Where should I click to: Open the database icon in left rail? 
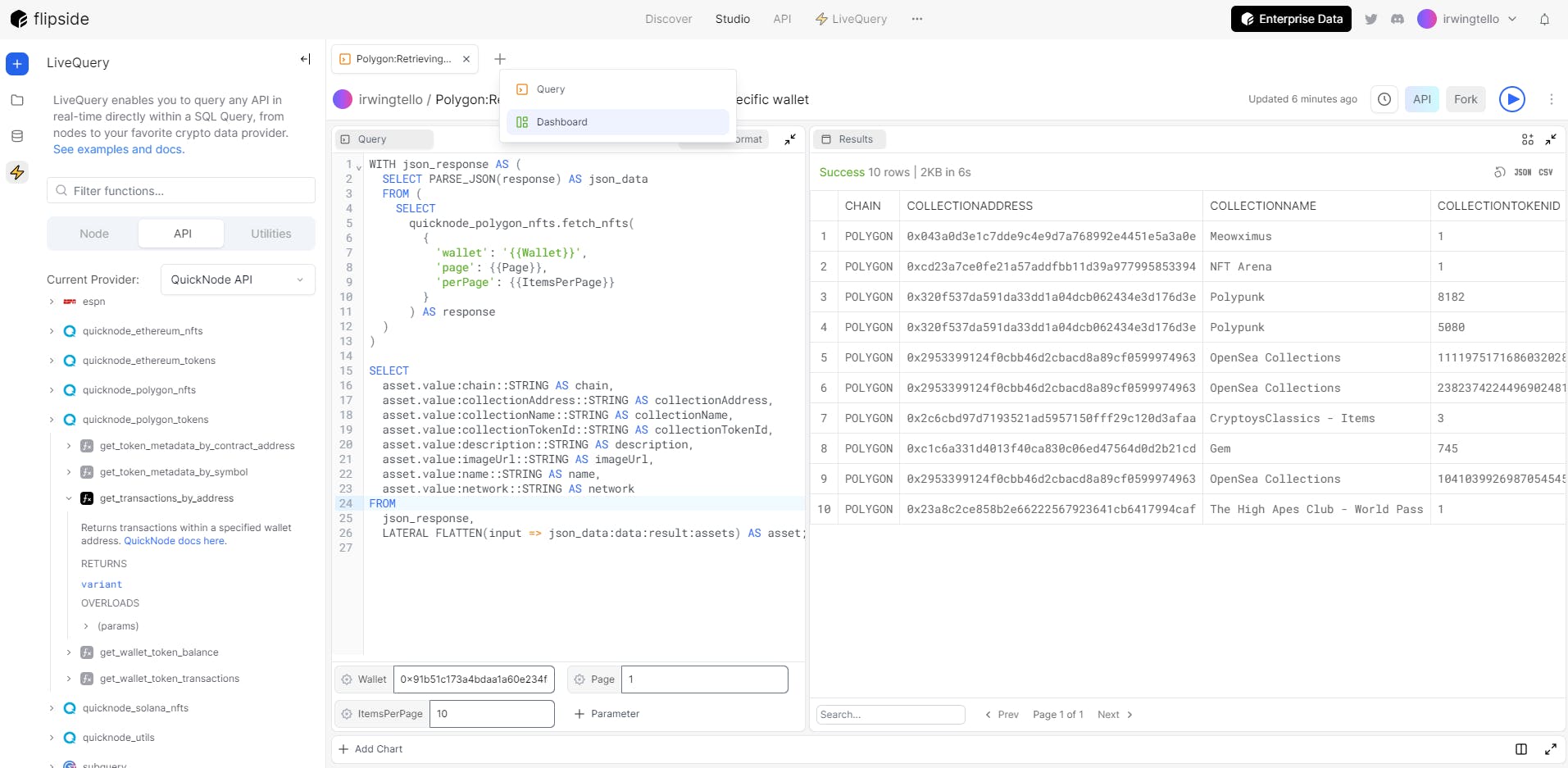point(17,136)
